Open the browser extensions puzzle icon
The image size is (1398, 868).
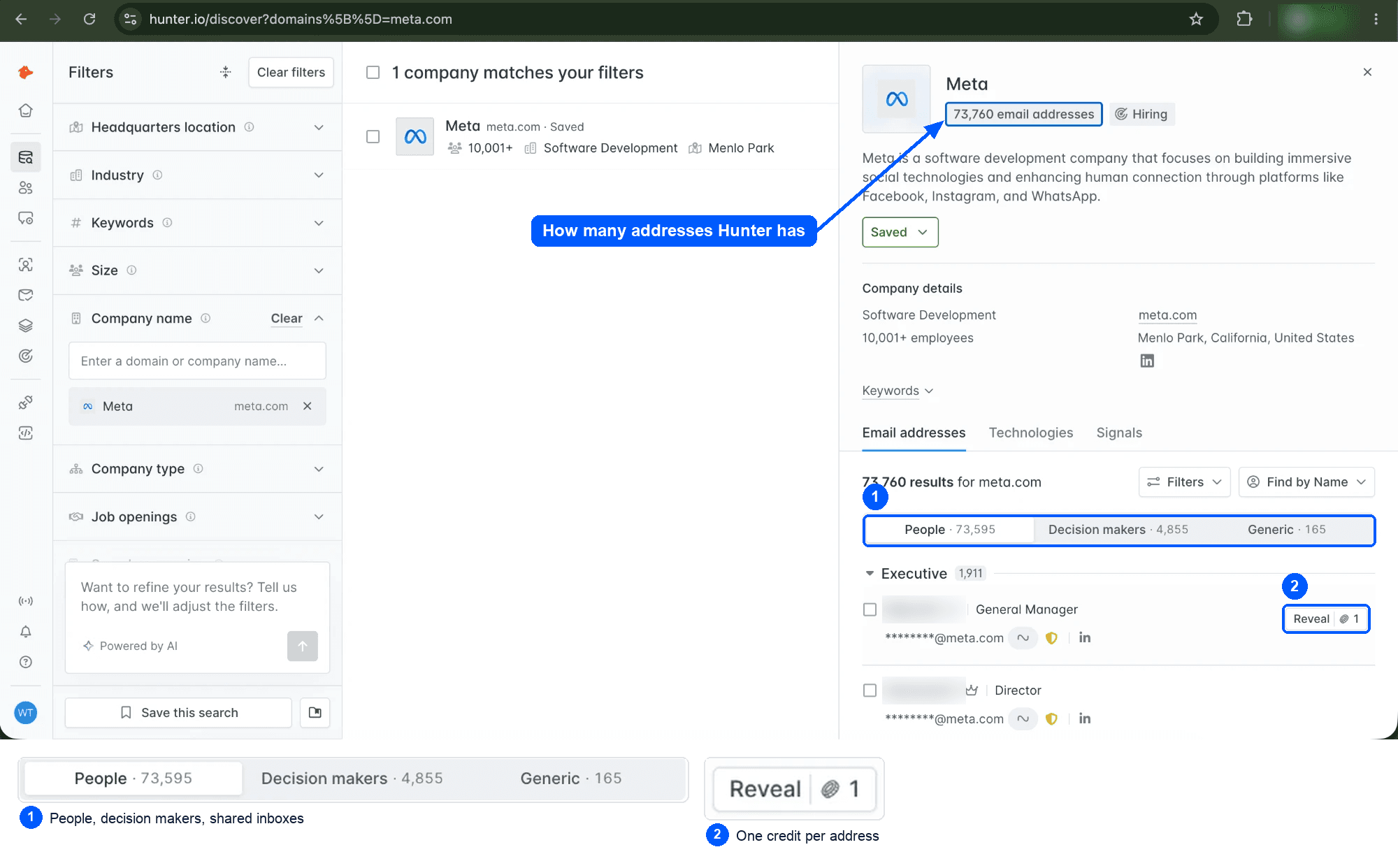coord(1244,19)
